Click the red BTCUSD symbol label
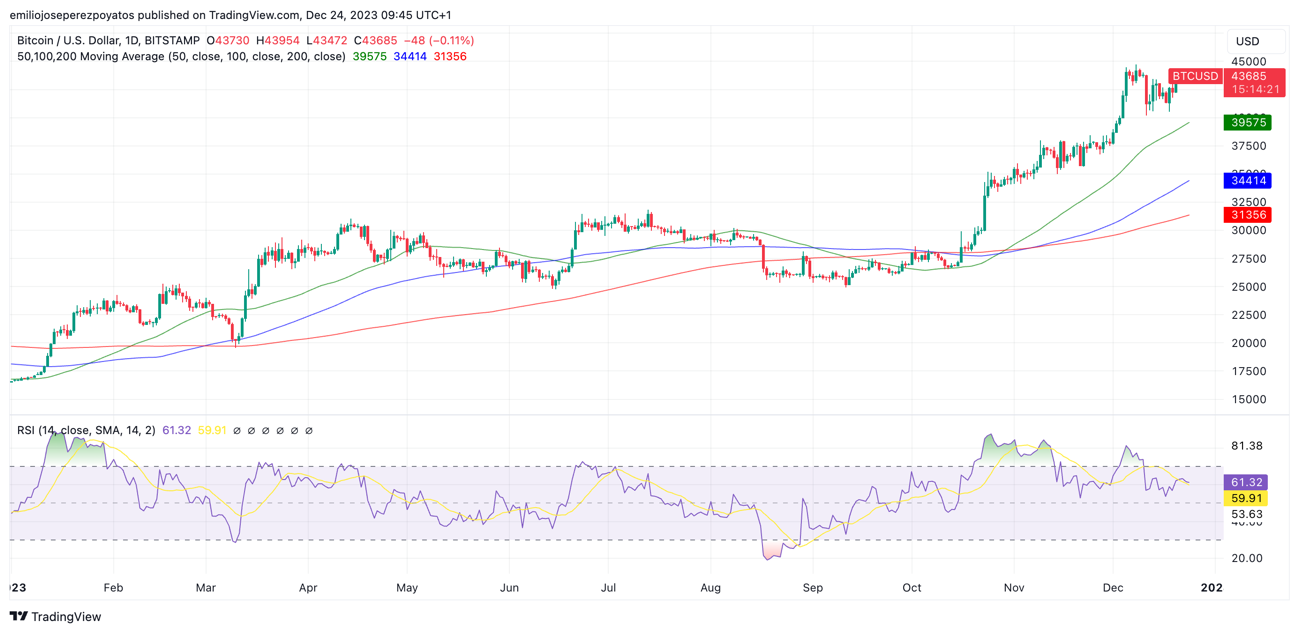This screenshot has height=633, width=1299. point(1195,76)
